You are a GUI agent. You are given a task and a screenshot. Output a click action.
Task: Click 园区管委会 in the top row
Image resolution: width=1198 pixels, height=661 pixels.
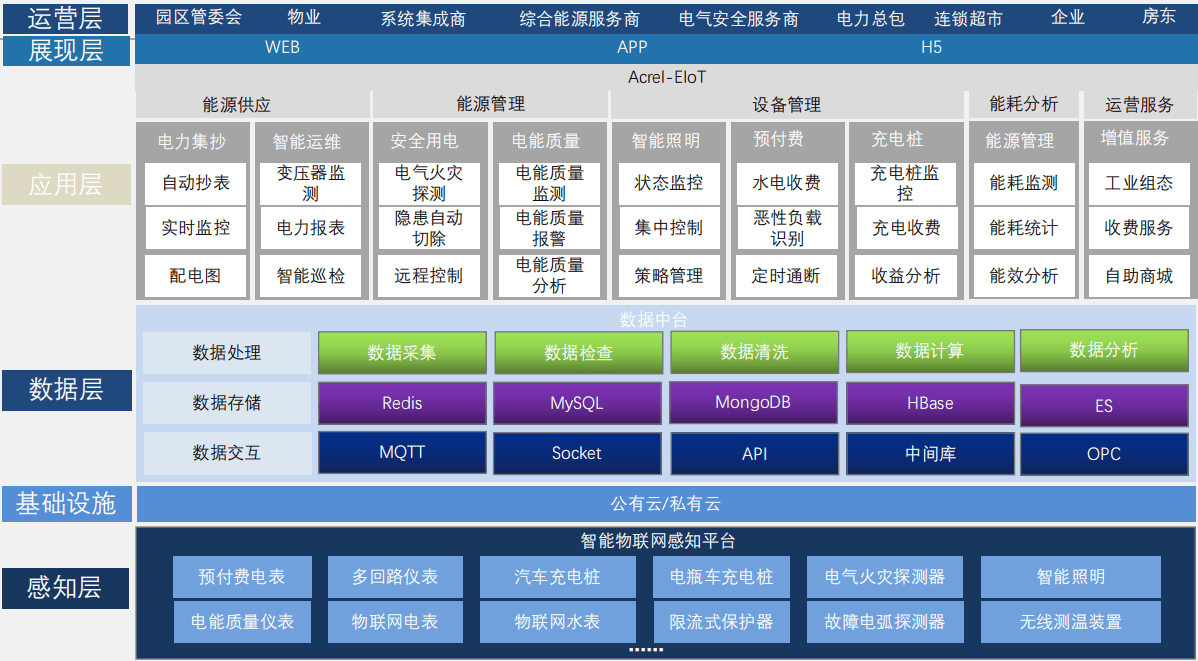[x=198, y=18]
